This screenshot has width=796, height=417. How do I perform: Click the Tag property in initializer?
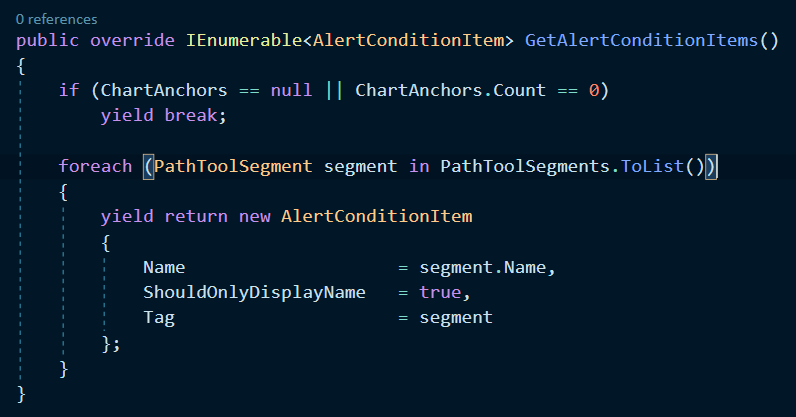(159, 318)
